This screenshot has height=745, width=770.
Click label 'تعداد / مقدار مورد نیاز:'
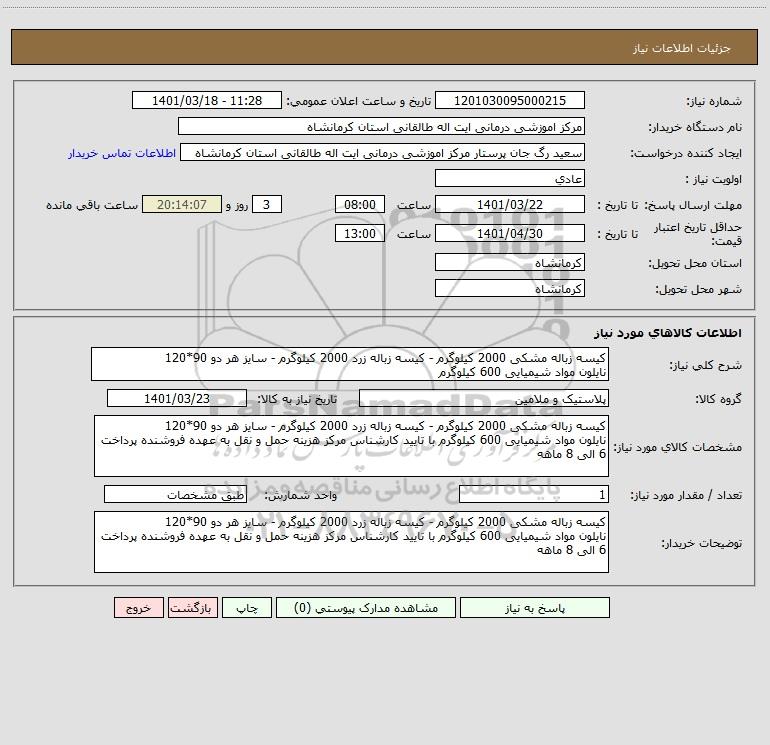coord(686,496)
